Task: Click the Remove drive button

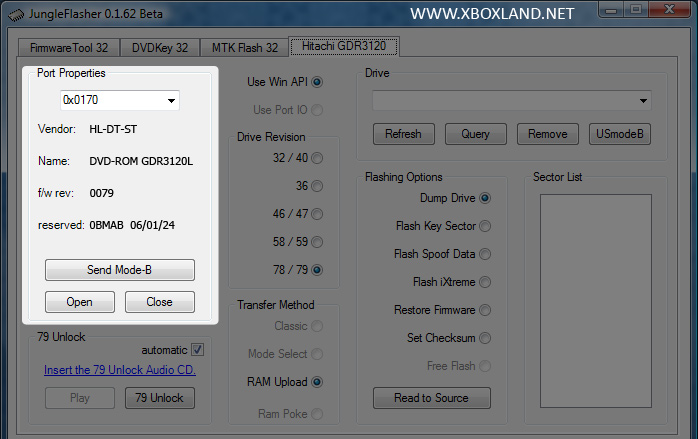Action: point(548,134)
